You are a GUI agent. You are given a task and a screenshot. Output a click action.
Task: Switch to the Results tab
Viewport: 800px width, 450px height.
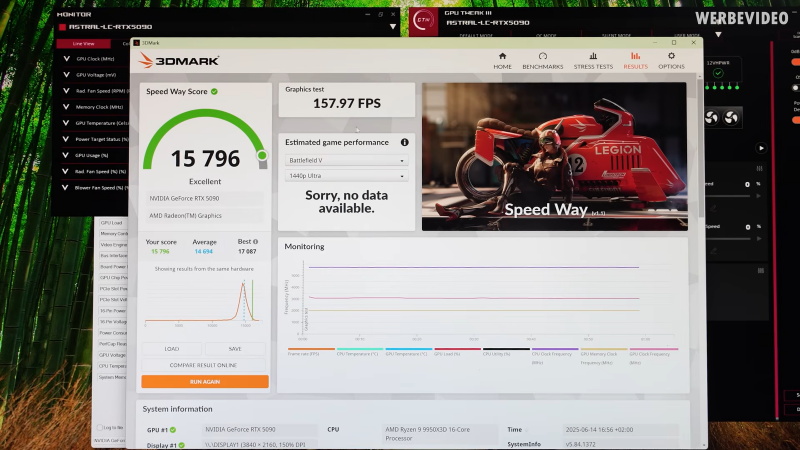pyautogui.click(x=635, y=60)
